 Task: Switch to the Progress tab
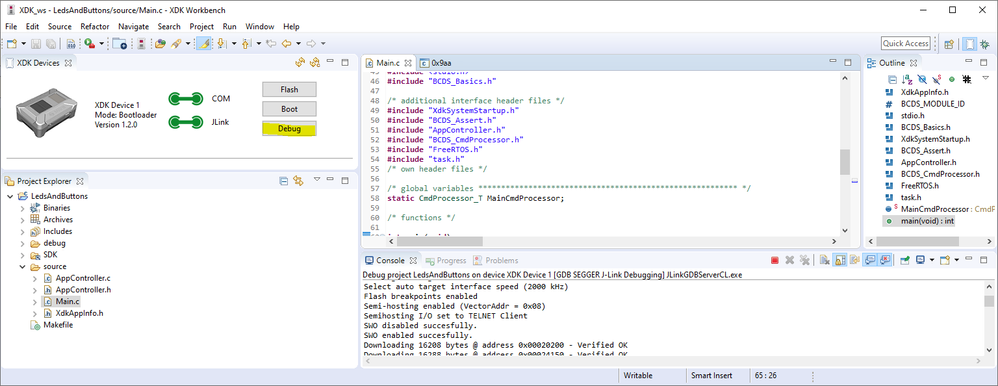pyautogui.click(x=447, y=261)
